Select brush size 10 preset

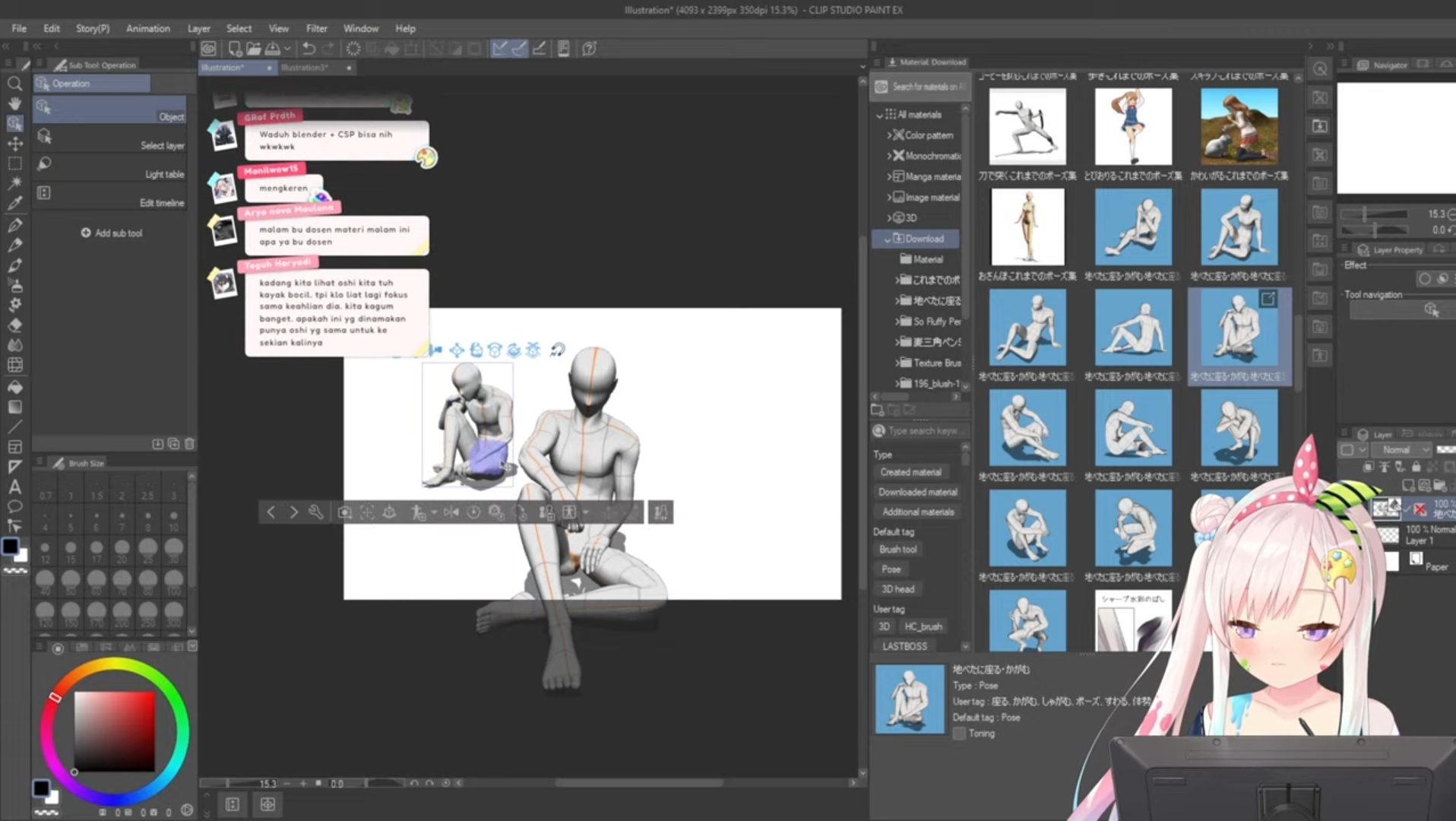click(x=173, y=519)
